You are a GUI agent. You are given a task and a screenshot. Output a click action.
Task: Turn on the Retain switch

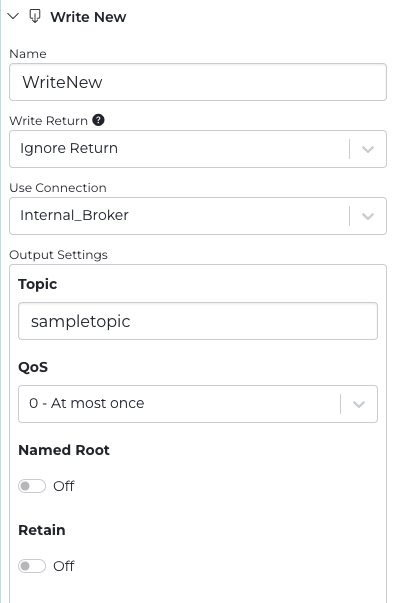32,566
